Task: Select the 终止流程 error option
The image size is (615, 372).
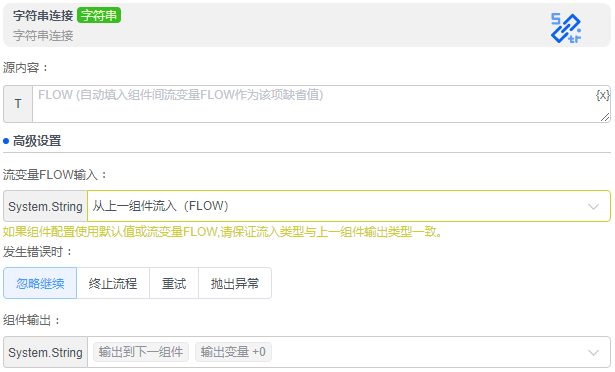Action: click(x=113, y=283)
